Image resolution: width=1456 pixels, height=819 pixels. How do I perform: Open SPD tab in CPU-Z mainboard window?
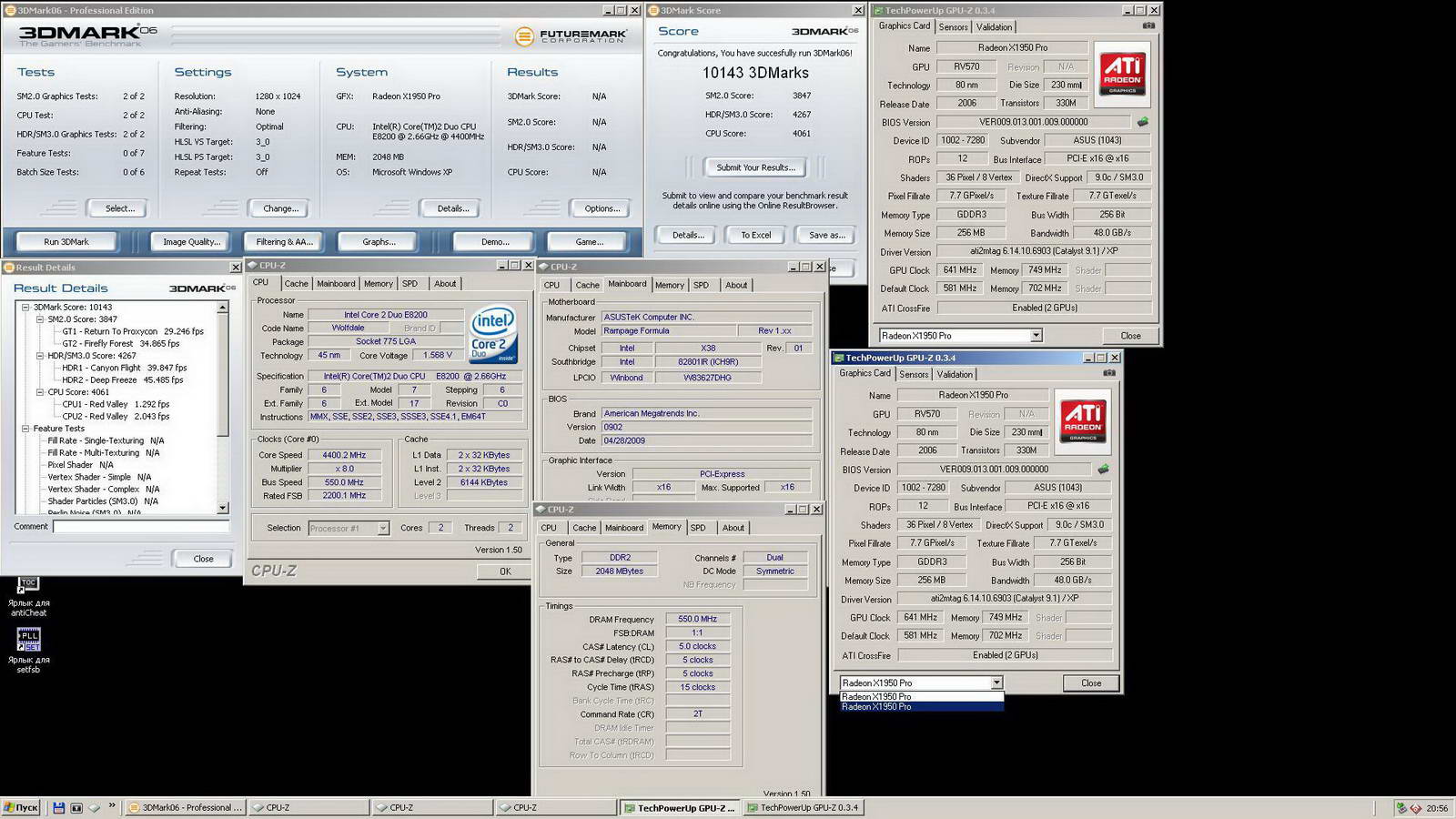click(x=701, y=286)
